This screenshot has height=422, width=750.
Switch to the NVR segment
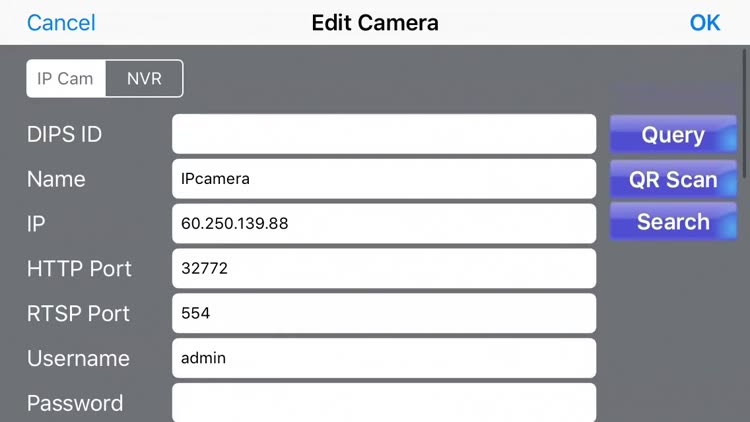(144, 79)
